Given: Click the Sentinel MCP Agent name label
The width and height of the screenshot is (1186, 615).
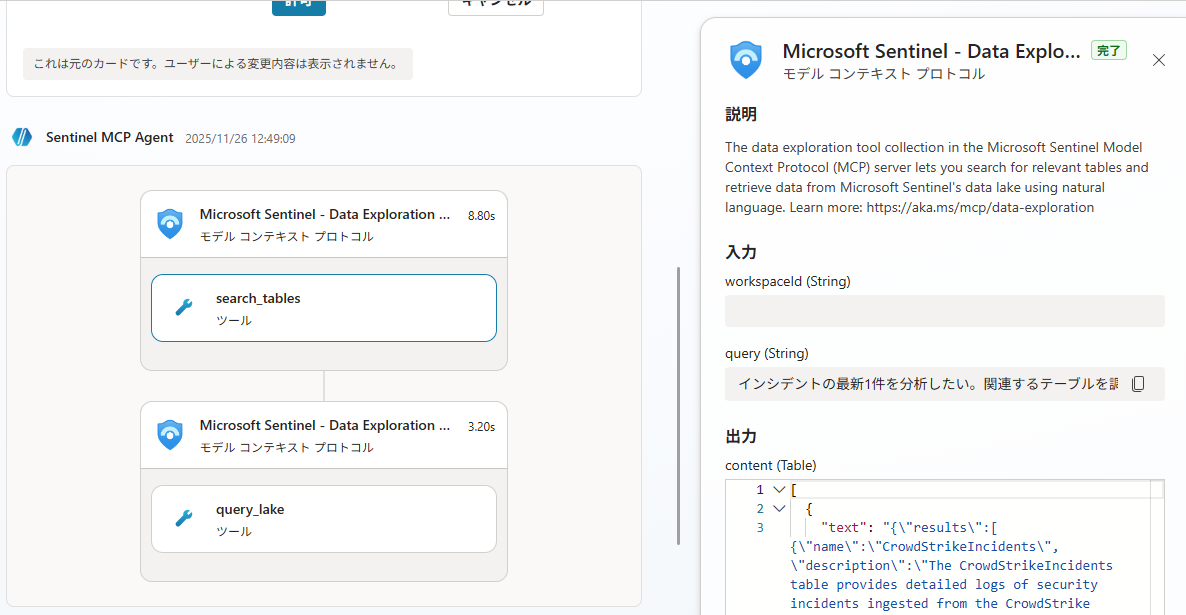Looking at the screenshot, I should [110, 137].
